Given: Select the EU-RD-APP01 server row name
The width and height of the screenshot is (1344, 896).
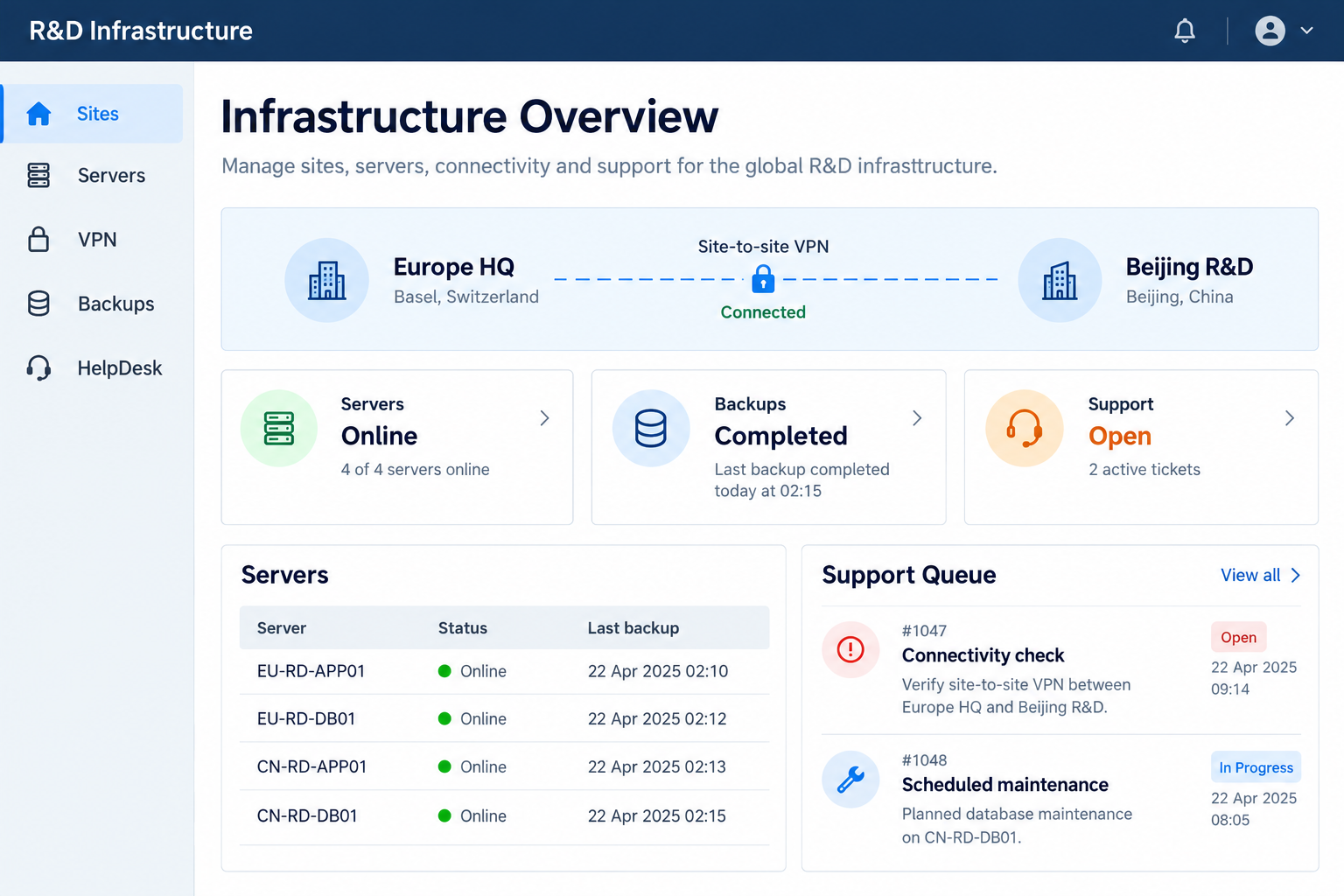Looking at the screenshot, I should (311, 671).
